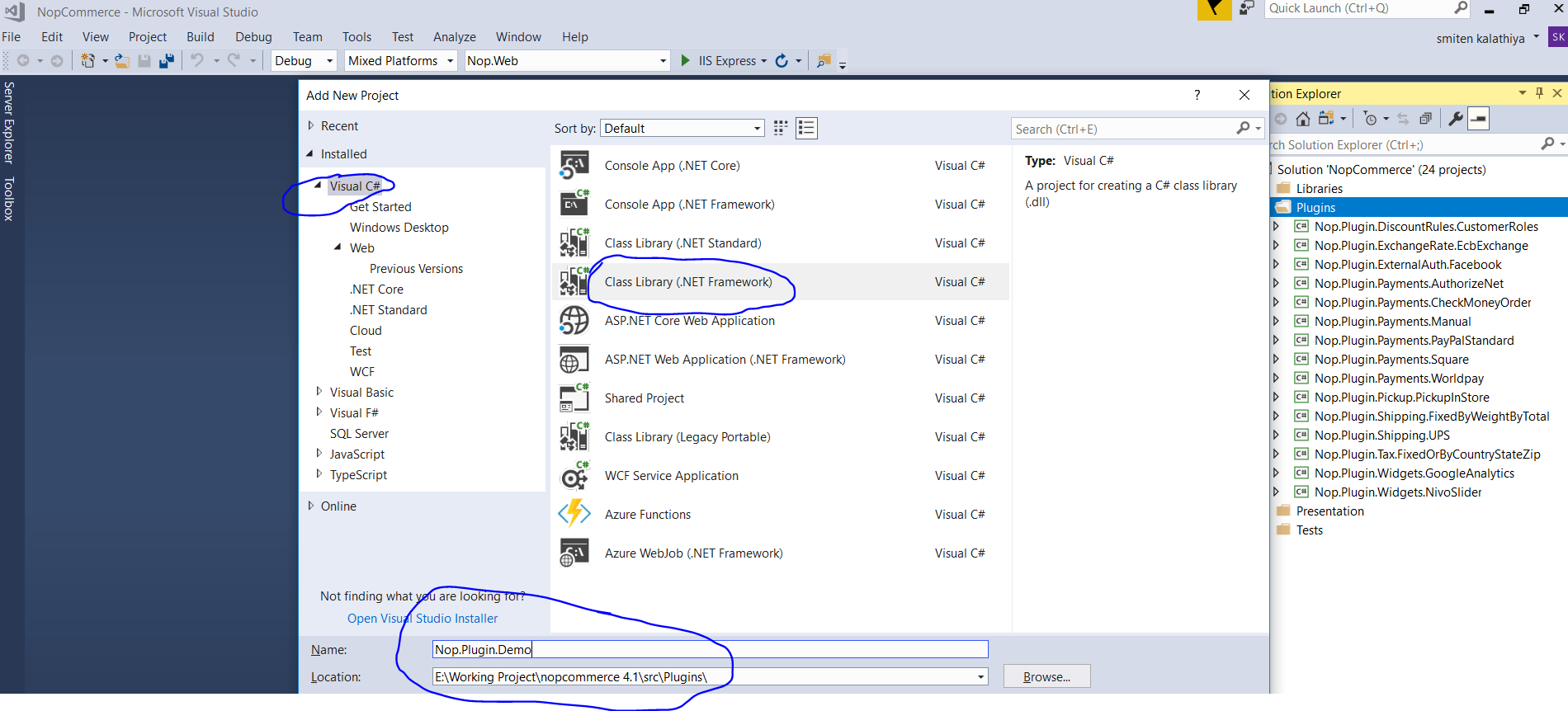Image resolution: width=1568 pixels, height=711 pixels.
Task: Click the Save All toolbar icon
Action: [x=167, y=60]
